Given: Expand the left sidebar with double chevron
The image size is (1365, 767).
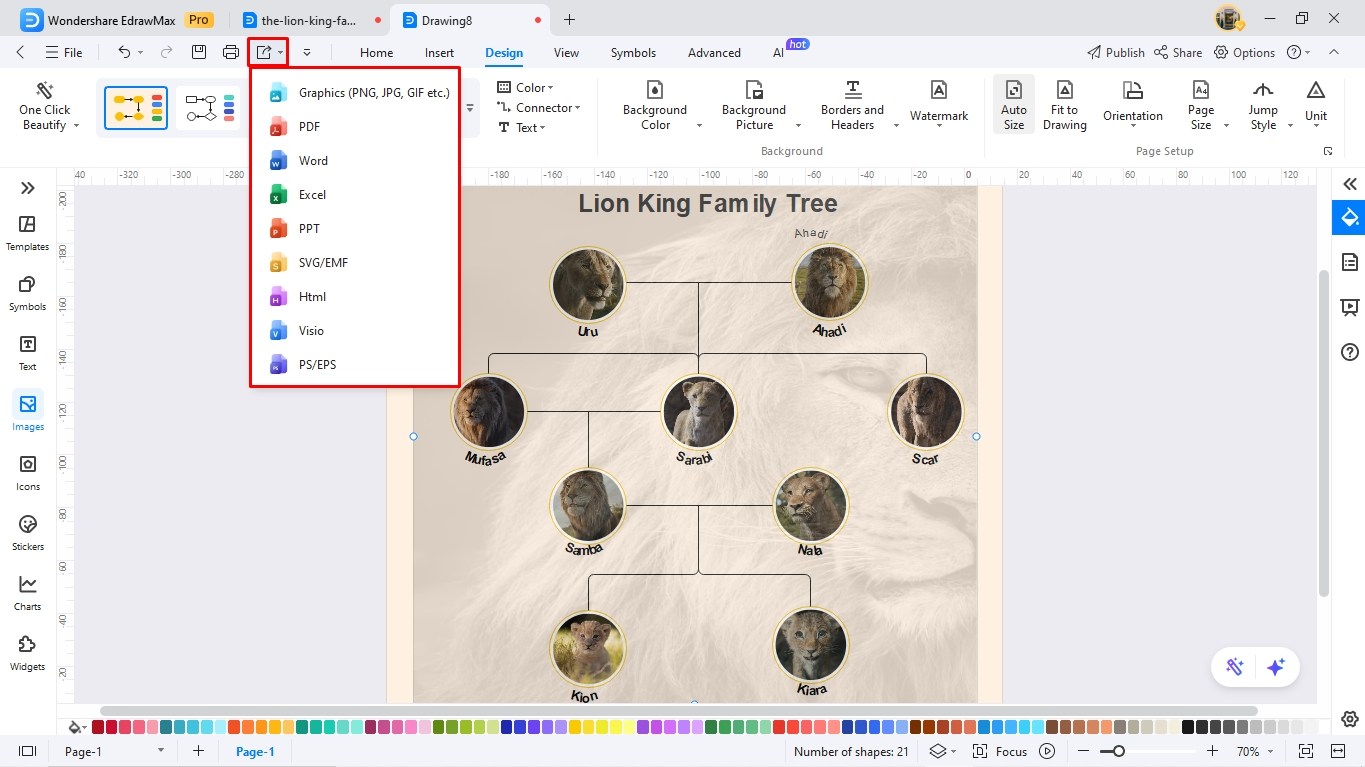Looking at the screenshot, I should 28,187.
